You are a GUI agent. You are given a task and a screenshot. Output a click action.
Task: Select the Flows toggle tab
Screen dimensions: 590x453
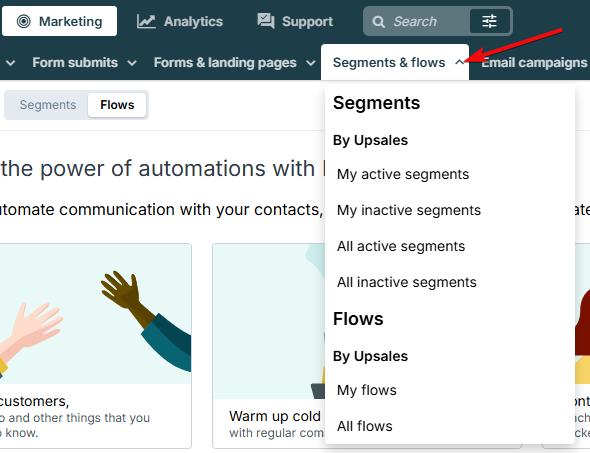[117, 105]
